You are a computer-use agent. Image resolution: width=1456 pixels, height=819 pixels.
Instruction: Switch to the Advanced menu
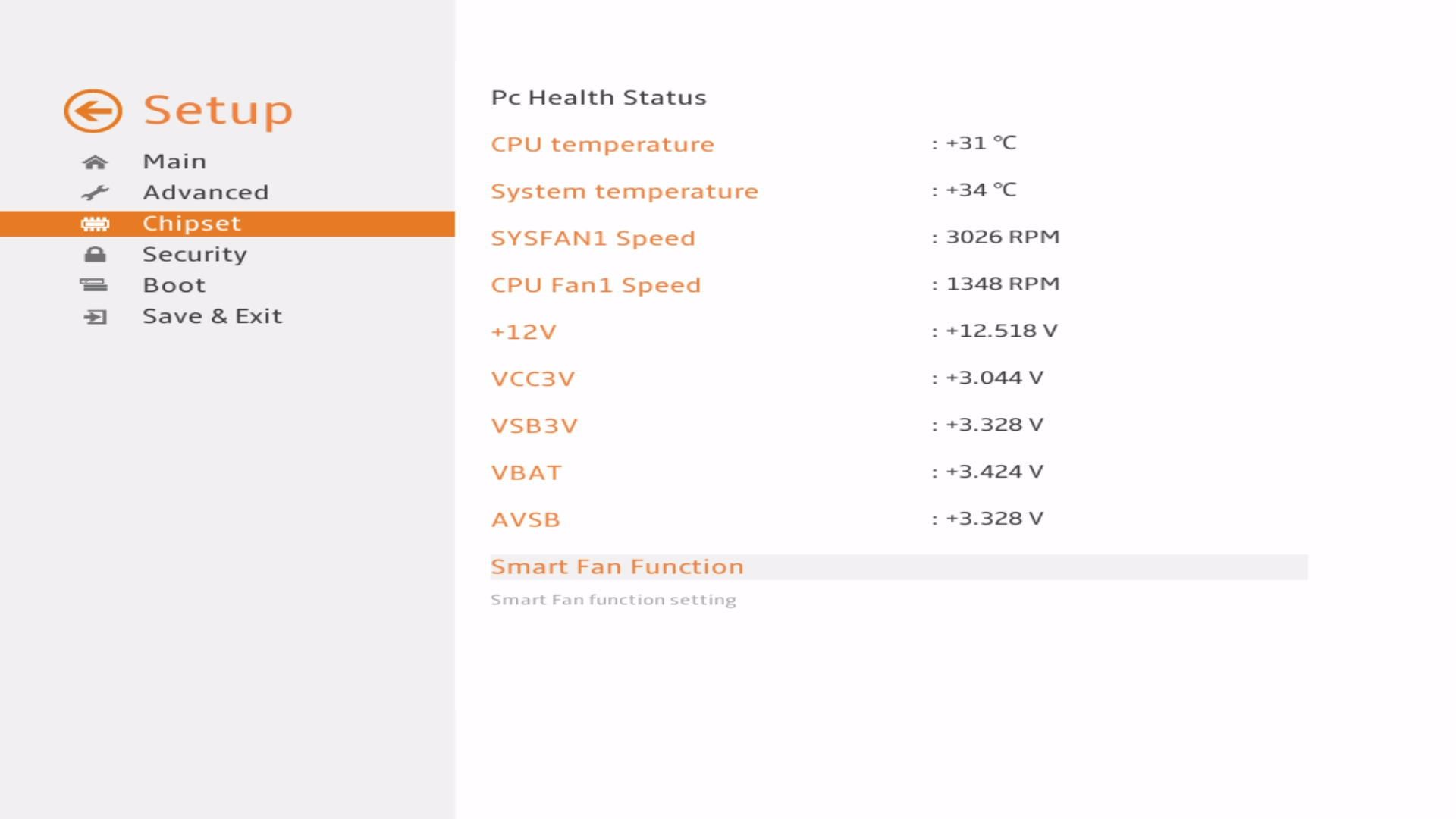click(x=206, y=193)
